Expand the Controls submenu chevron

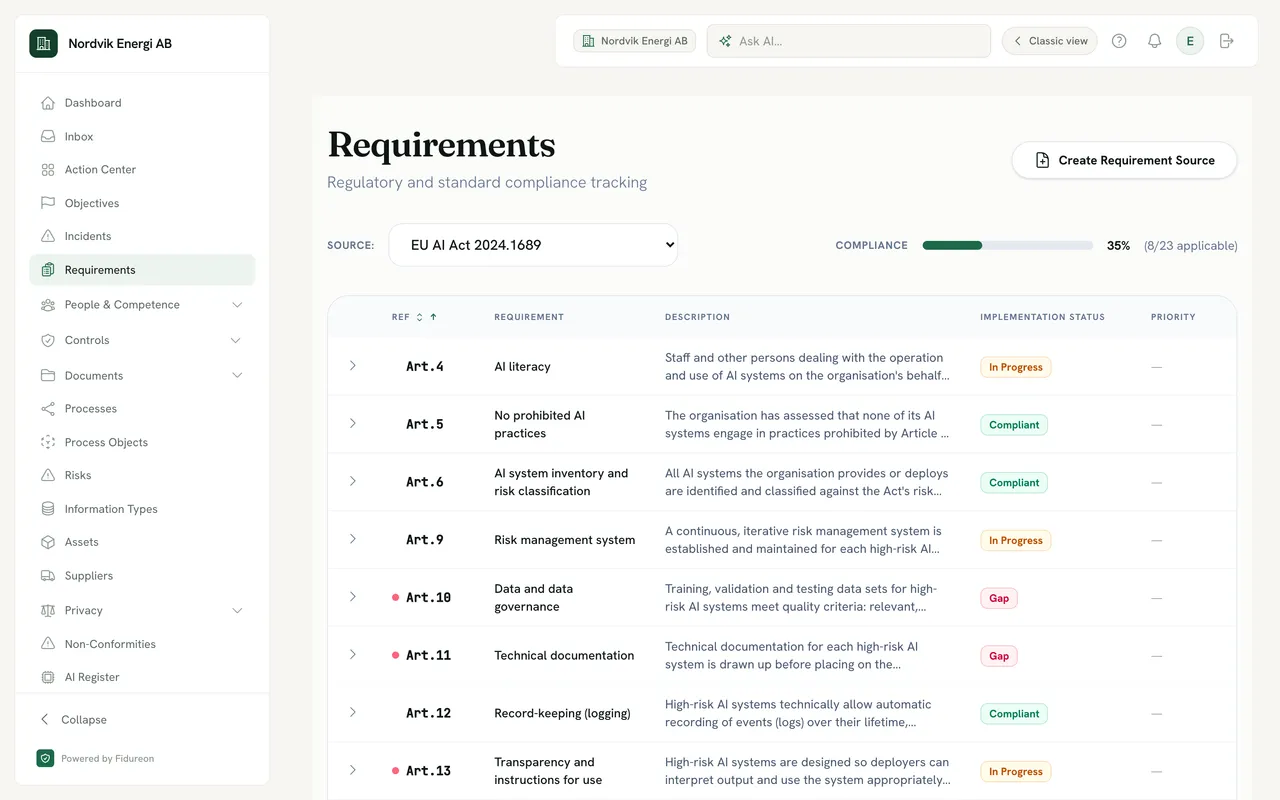point(236,340)
